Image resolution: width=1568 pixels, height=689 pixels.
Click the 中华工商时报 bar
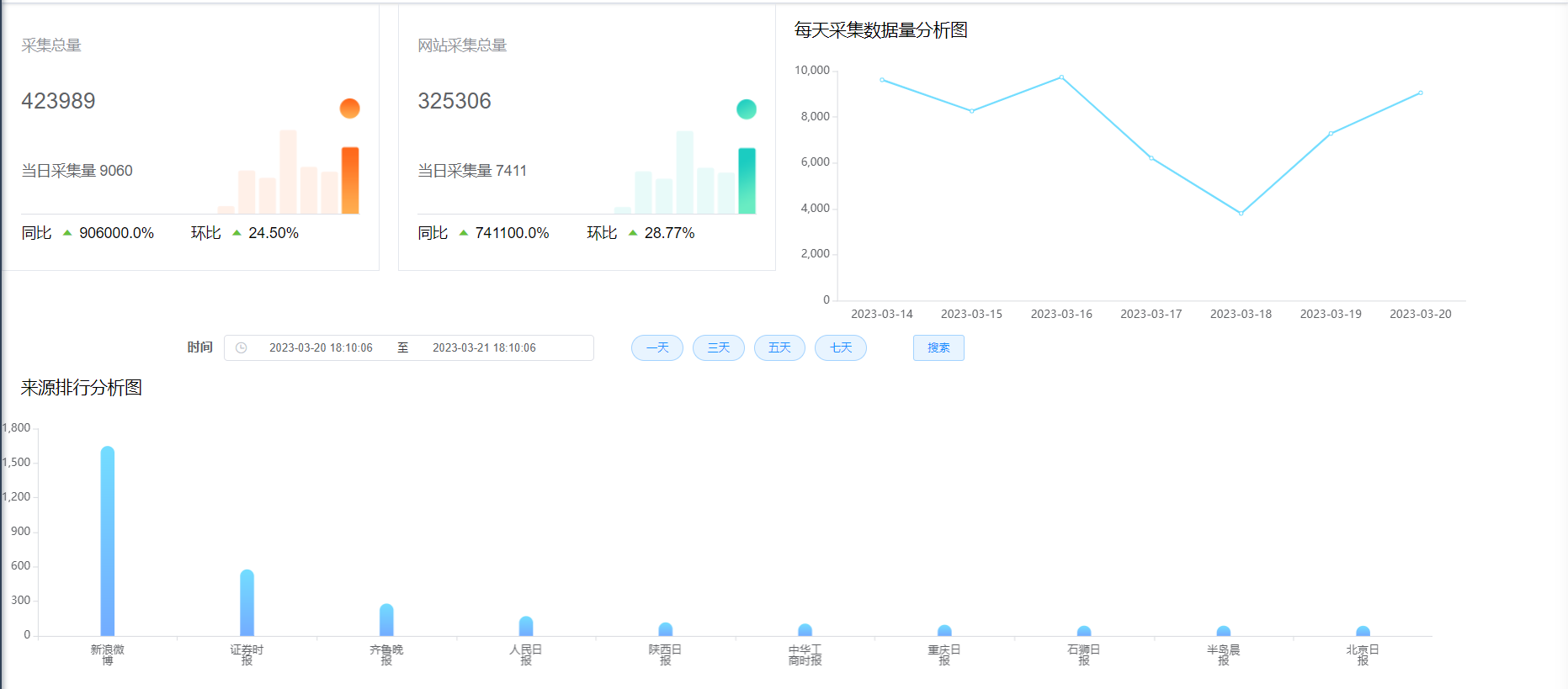click(x=805, y=630)
